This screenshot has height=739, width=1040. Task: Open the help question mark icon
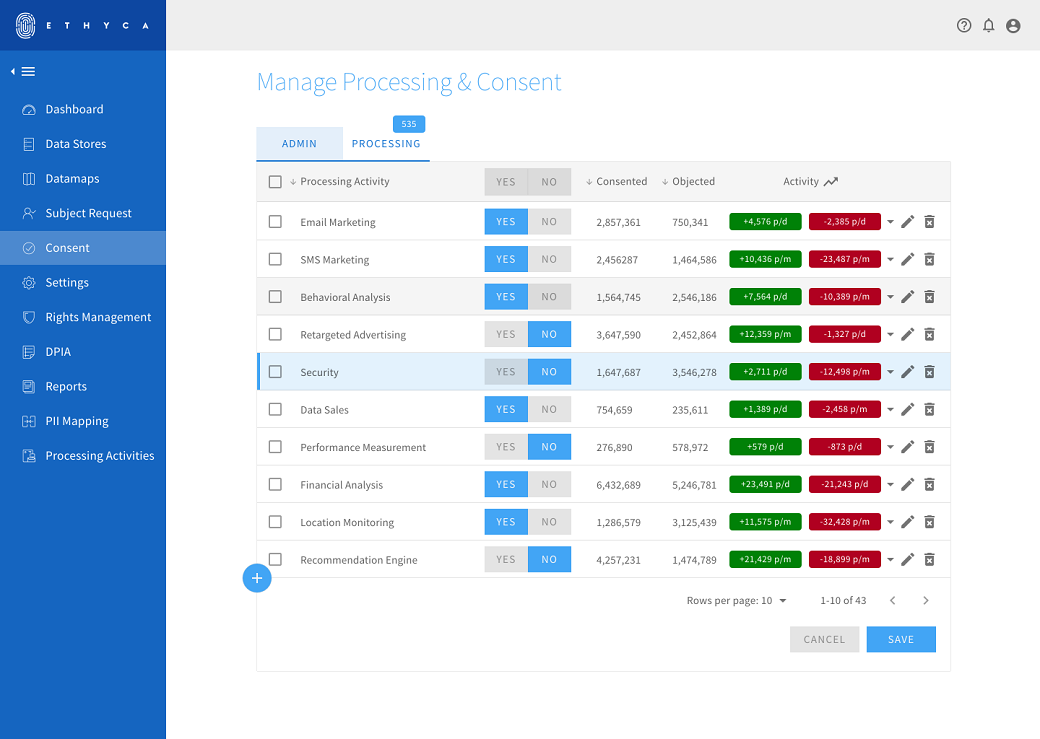963,25
